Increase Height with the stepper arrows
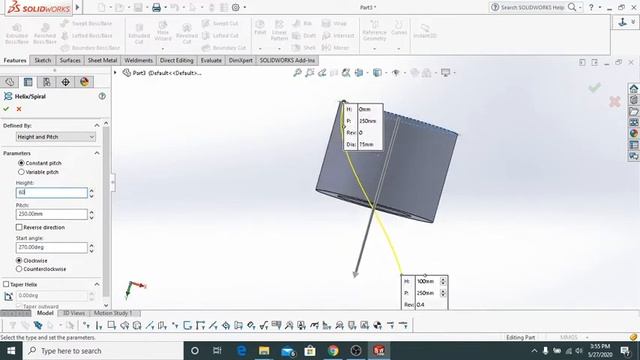640x360 pixels. tap(91, 190)
